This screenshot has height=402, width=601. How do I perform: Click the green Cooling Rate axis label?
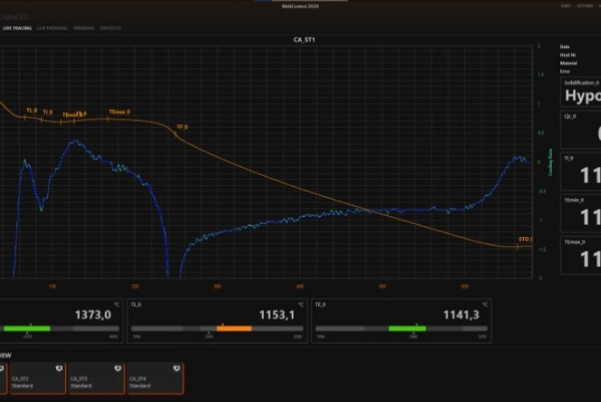click(550, 162)
